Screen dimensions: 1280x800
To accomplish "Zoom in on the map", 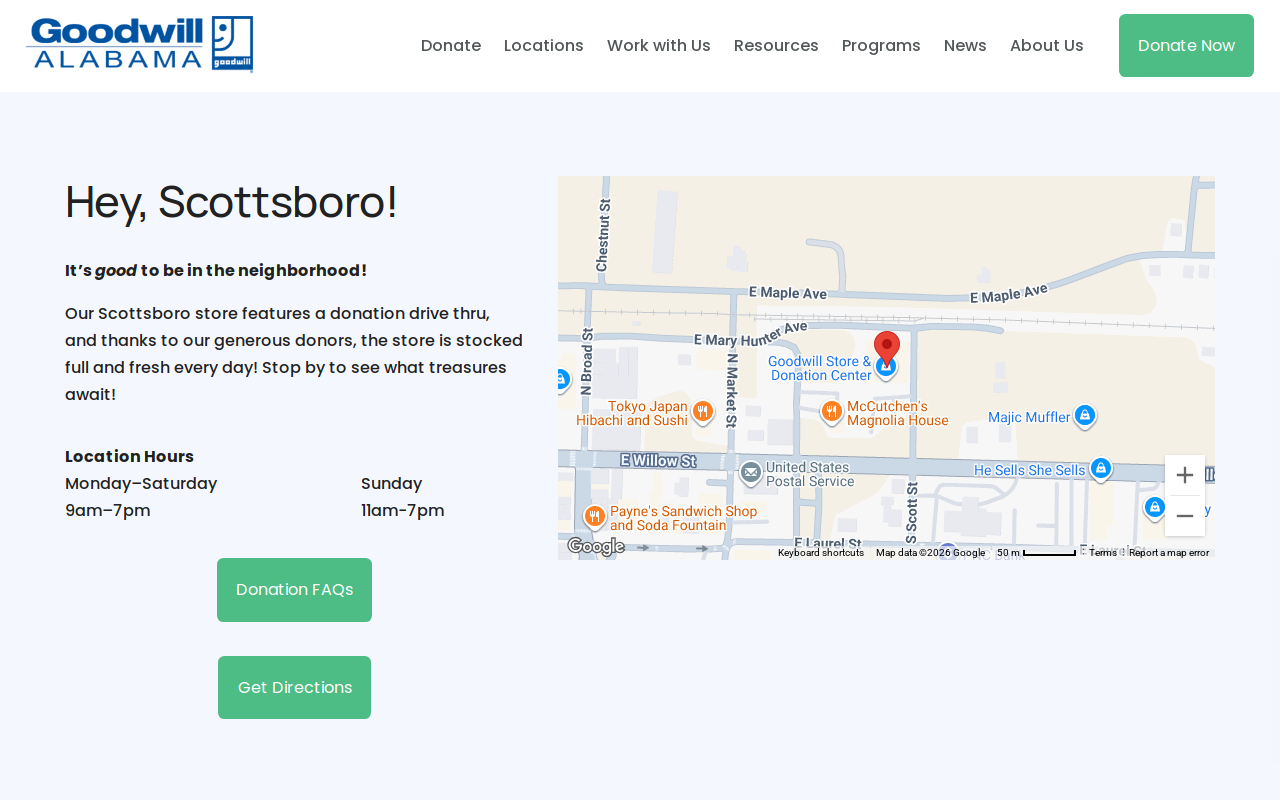I will coord(1185,475).
